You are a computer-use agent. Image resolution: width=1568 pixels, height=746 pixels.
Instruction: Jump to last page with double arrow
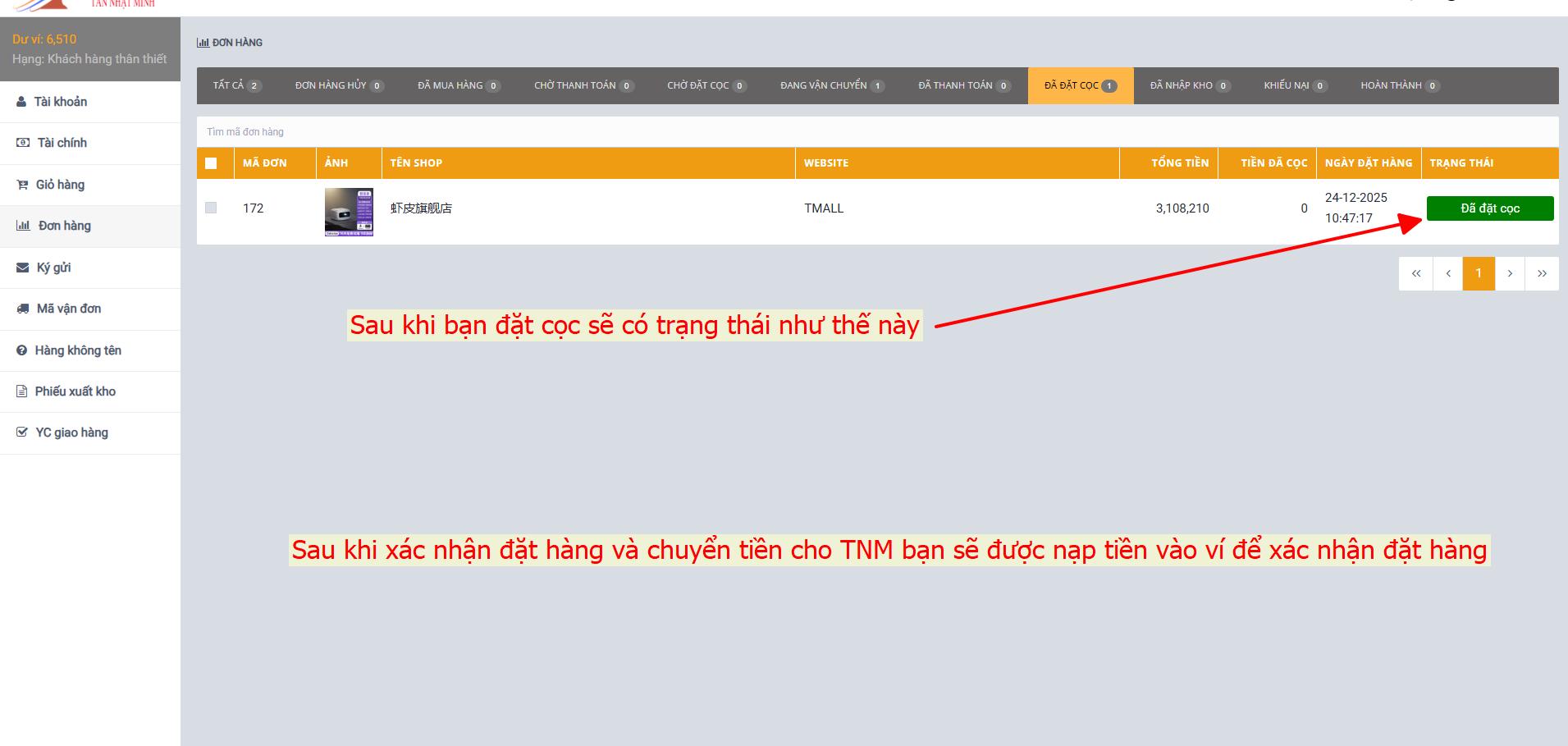click(x=1542, y=273)
